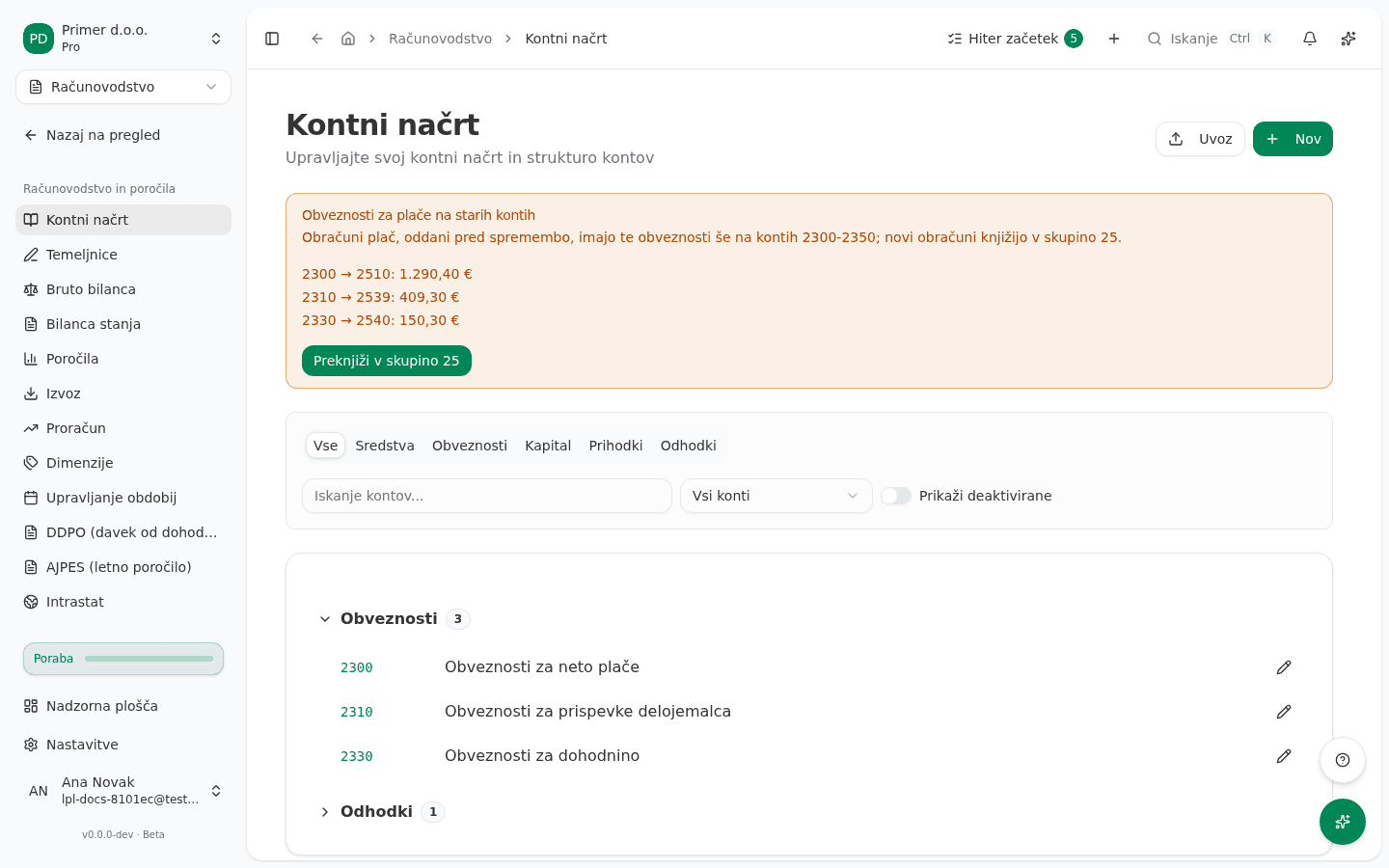Screen dimensions: 1389x868
Task: Open the Računovodstvo module dropdown
Action: pyautogui.click(x=123, y=87)
